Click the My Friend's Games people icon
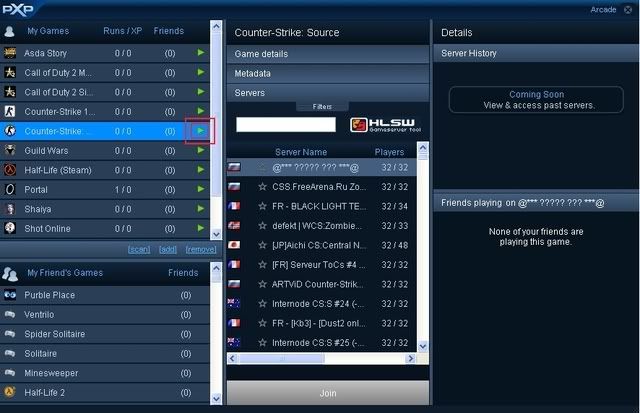Viewport: 640px width, 413px height. tap(10, 273)
